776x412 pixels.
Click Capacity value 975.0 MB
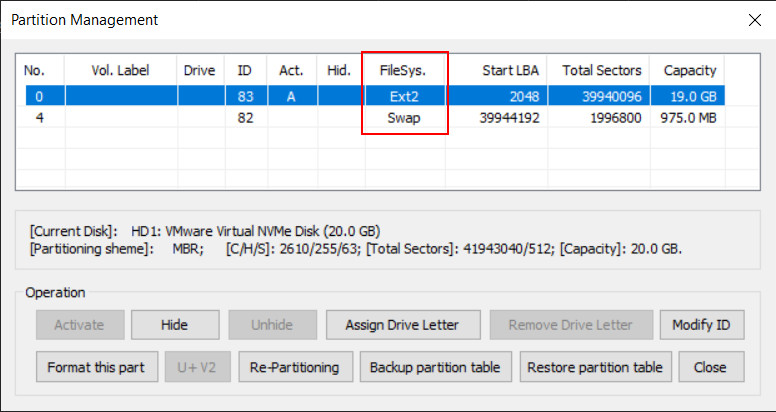tap(688, 117)
